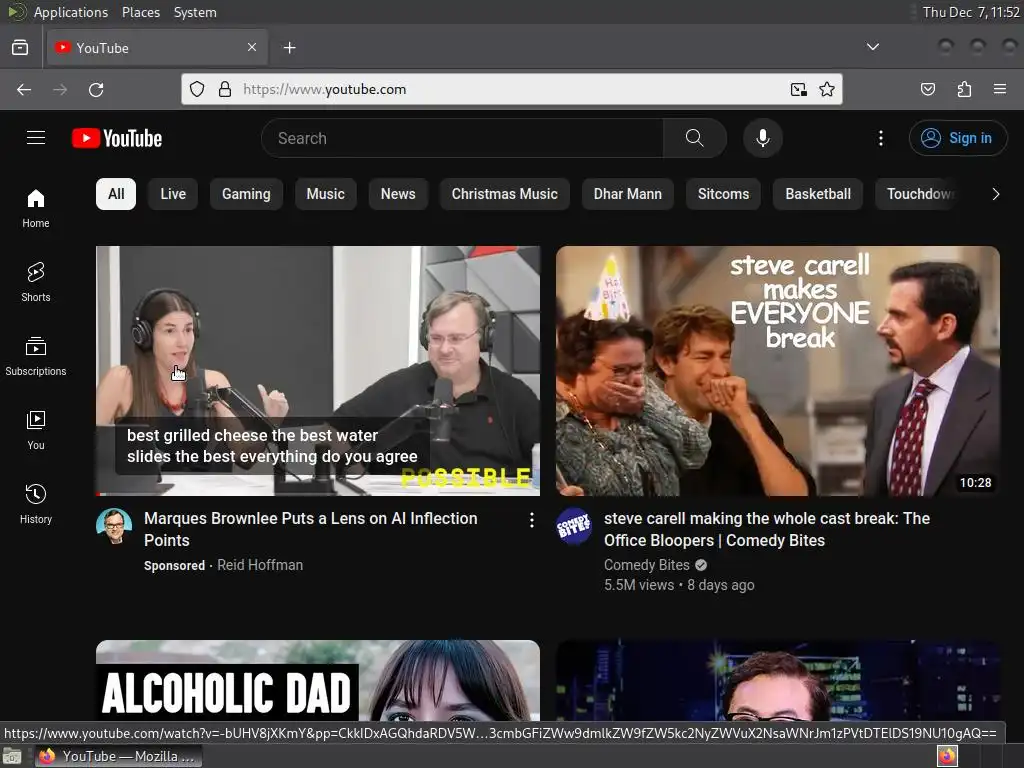The height and width of the screenshot is (768, 1024).
Task: Open the Pocket save icon
Action: pos(928,89)
